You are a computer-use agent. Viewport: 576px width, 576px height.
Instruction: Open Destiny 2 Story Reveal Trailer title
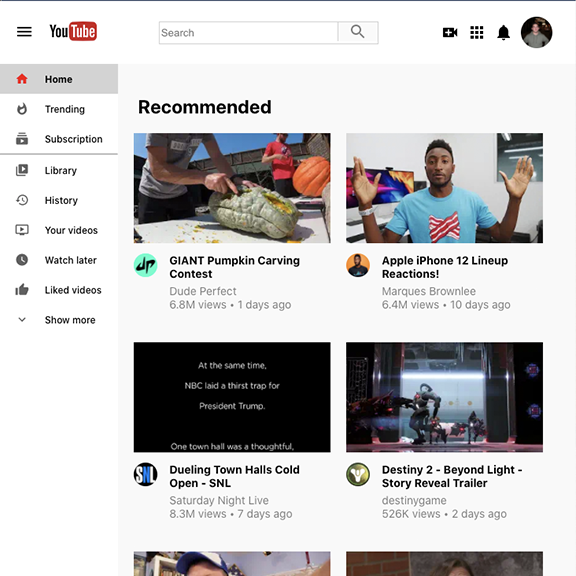coord(452,476)
